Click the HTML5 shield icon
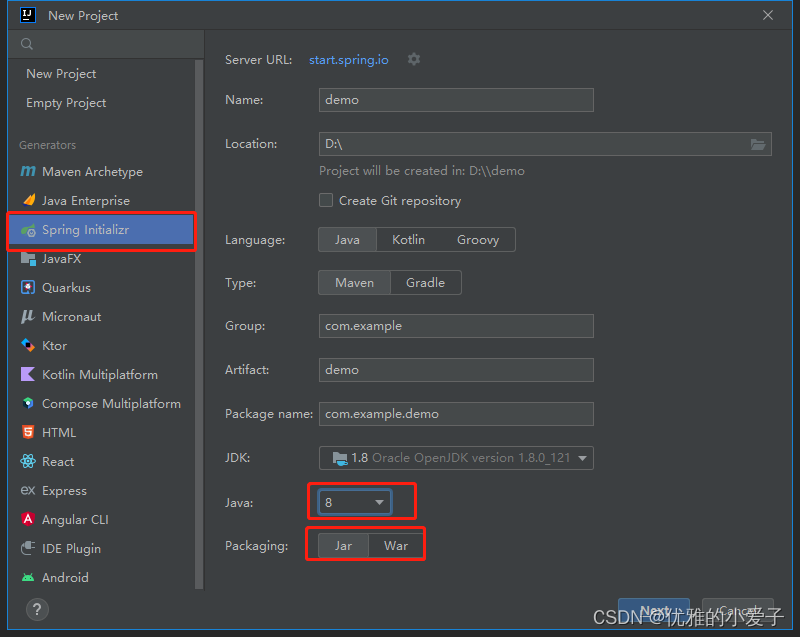The width and height of the screenshot is (800, 637). click(28, 432)
